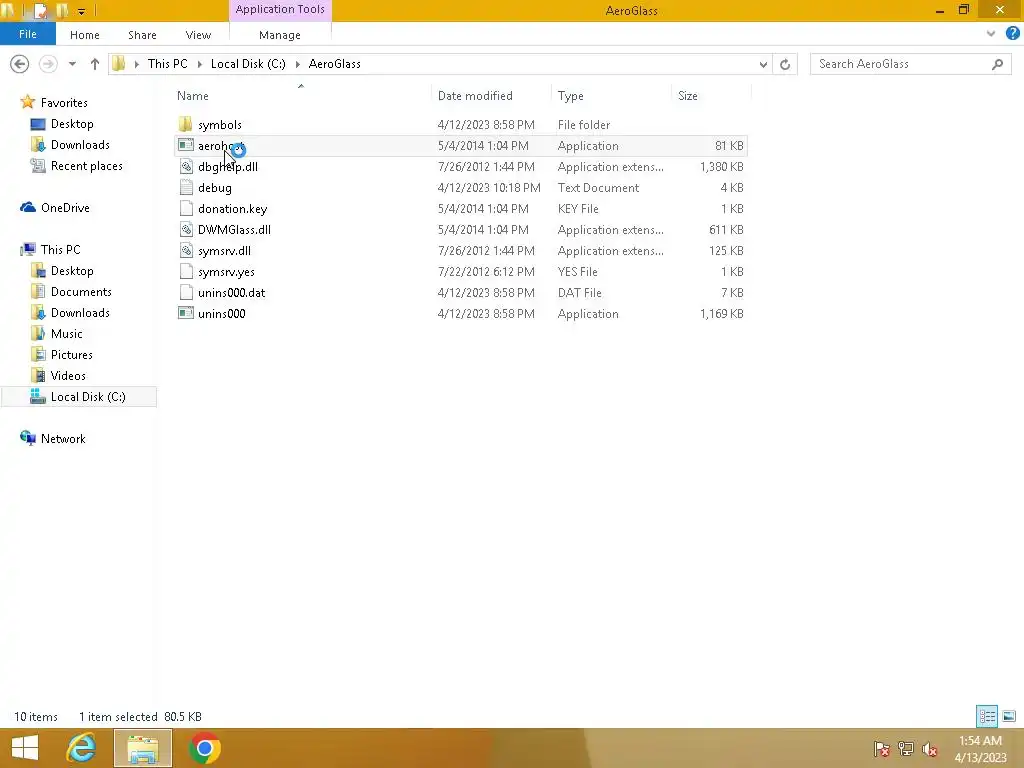Select the unins000.dat file icon
The image size is (1024, 768).
pyautogui.click(x=185, y=293)
